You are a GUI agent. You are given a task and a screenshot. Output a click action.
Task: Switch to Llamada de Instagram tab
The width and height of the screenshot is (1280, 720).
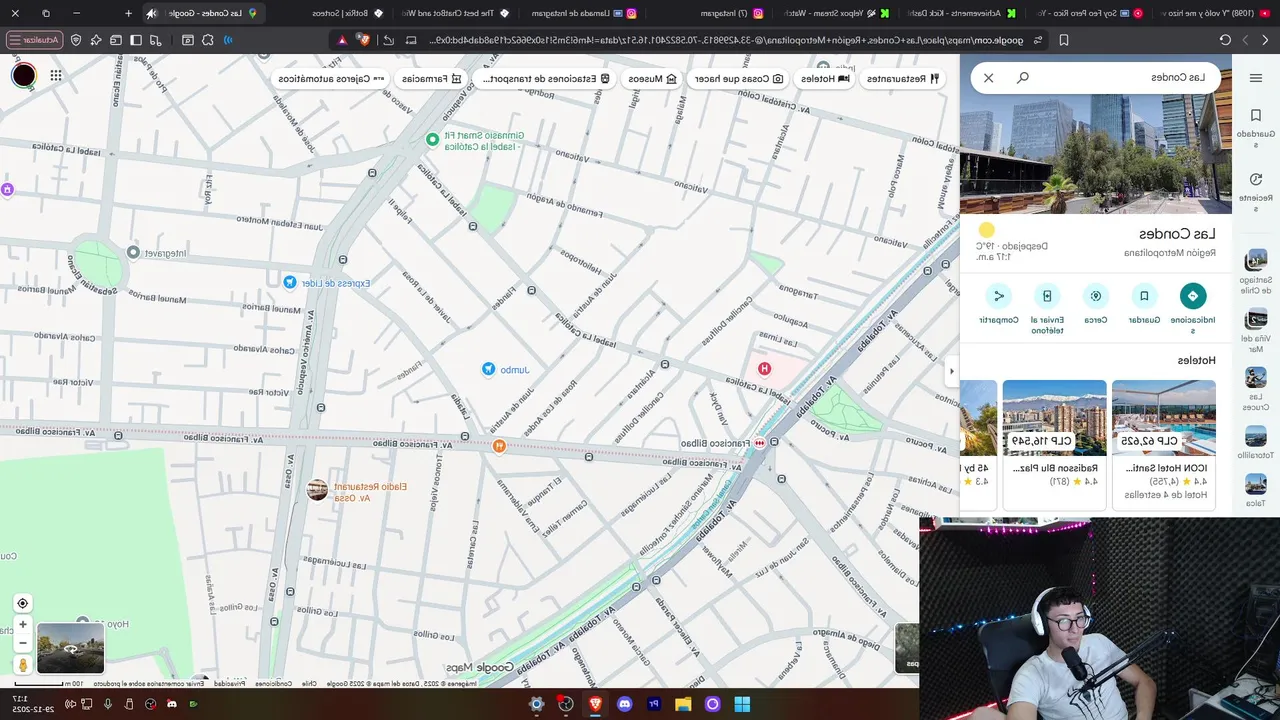pos(582,13)
